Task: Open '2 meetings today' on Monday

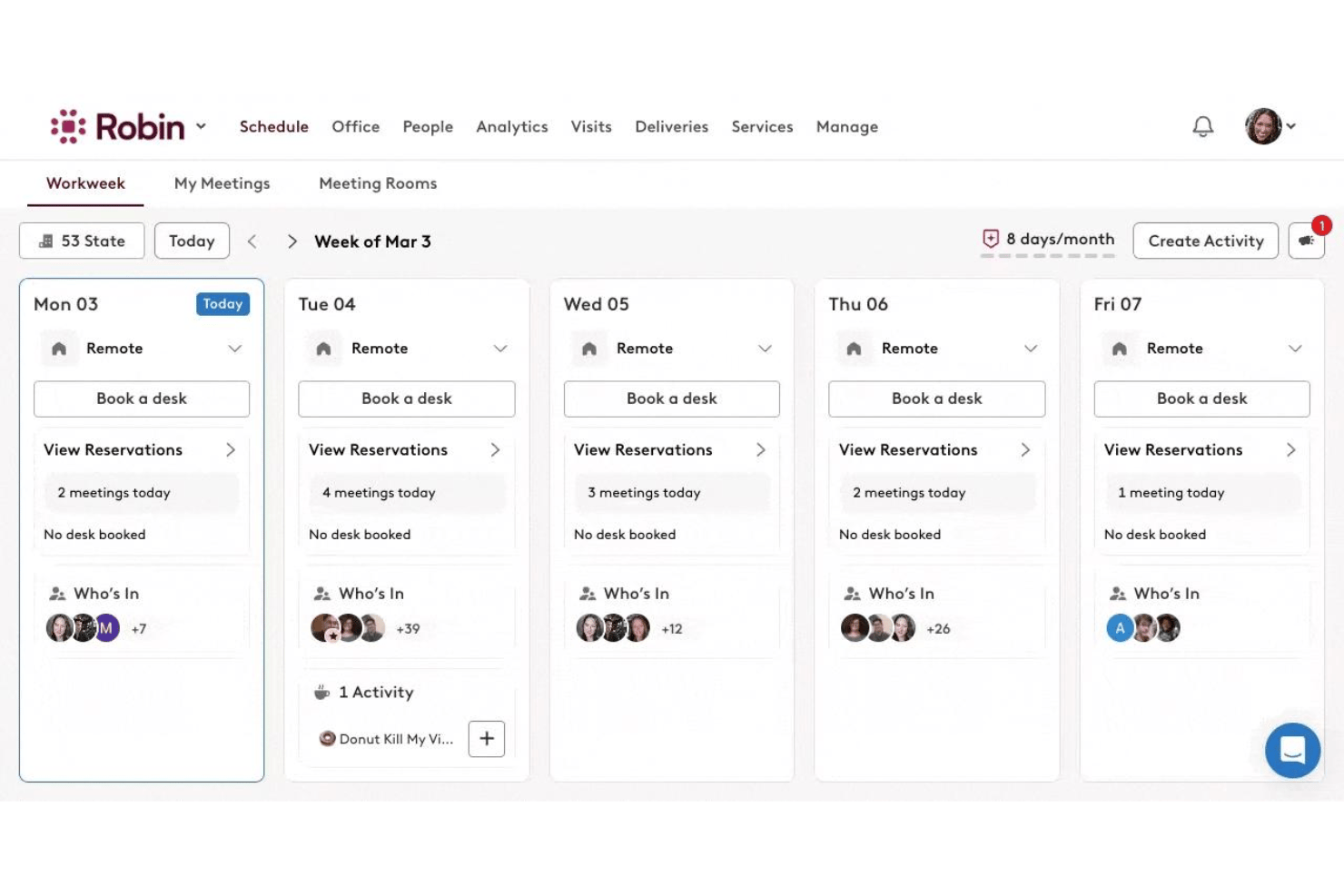Action: click(142, 493)
